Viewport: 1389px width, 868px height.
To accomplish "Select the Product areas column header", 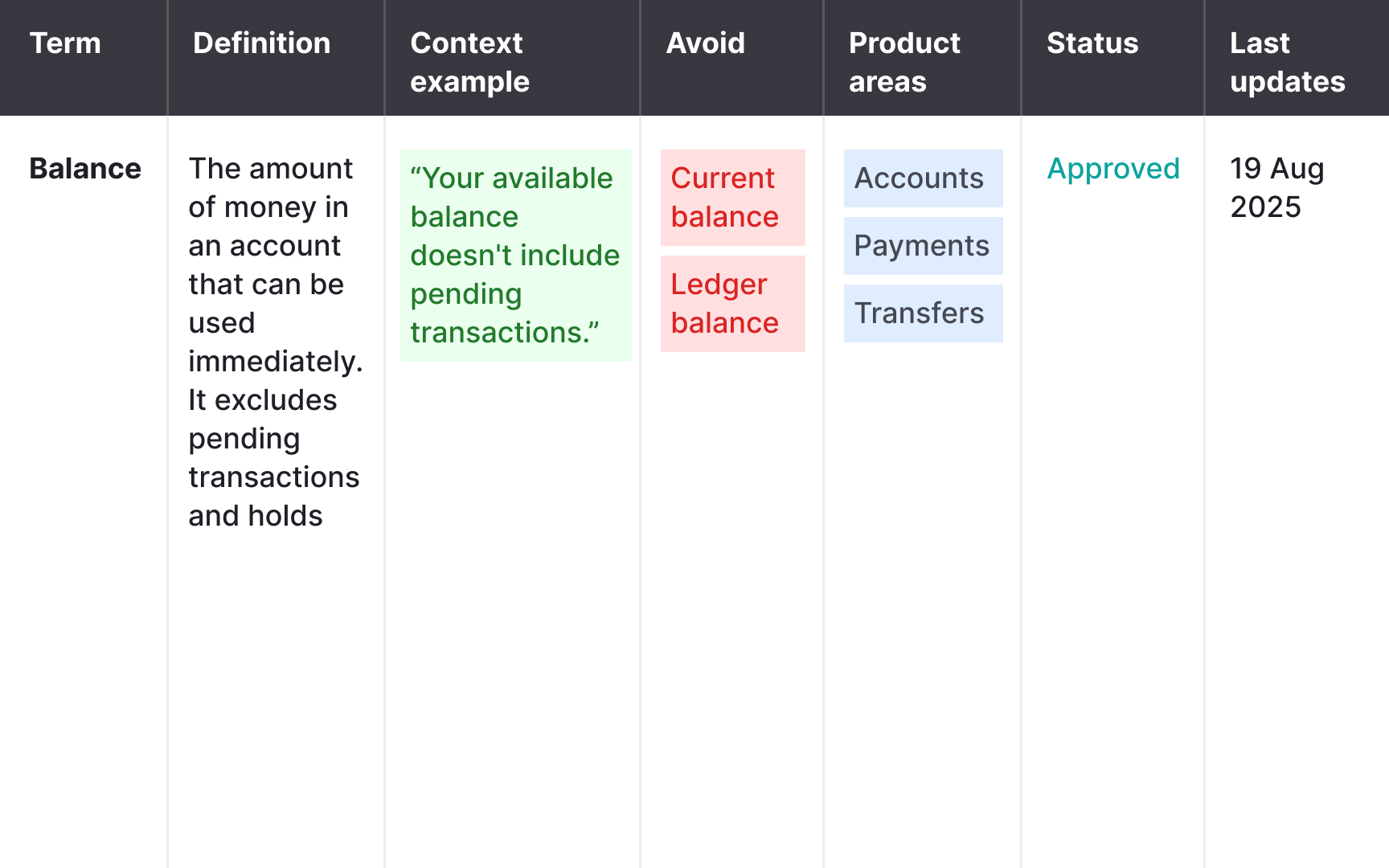I will (903, 62).
